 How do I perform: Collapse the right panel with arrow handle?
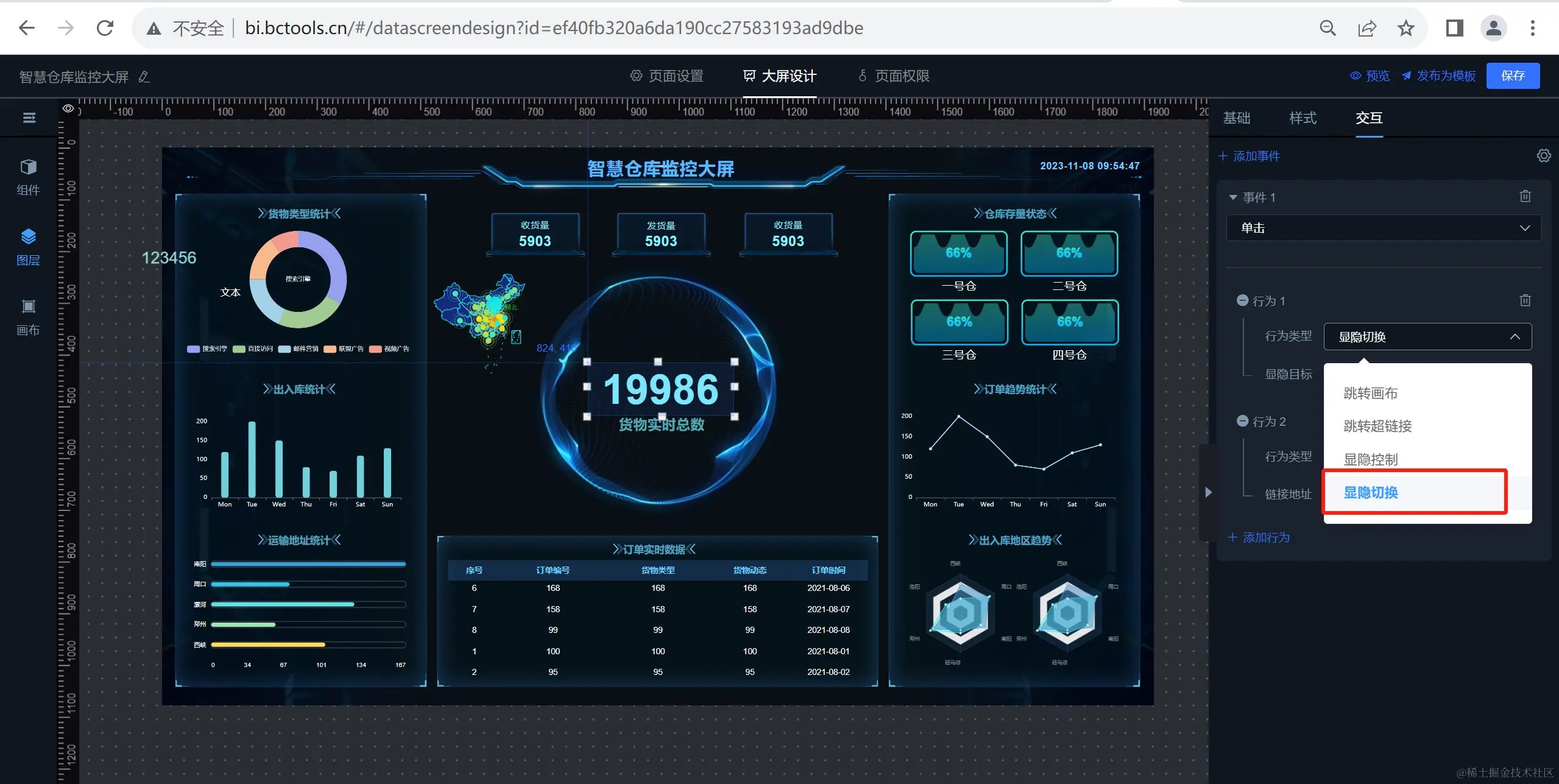1208,492
